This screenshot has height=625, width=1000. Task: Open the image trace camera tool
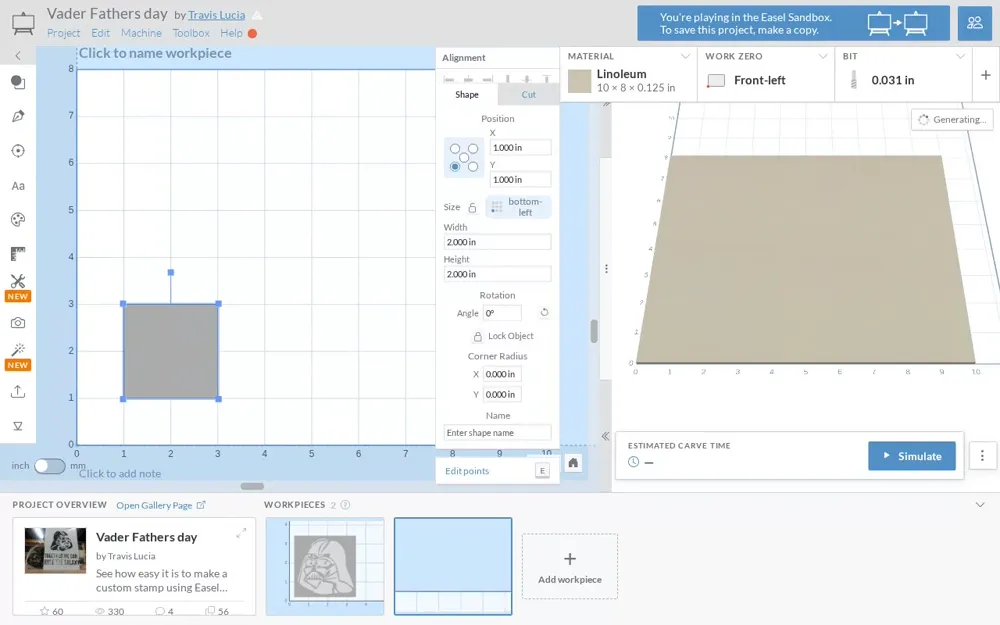[18, 323]
